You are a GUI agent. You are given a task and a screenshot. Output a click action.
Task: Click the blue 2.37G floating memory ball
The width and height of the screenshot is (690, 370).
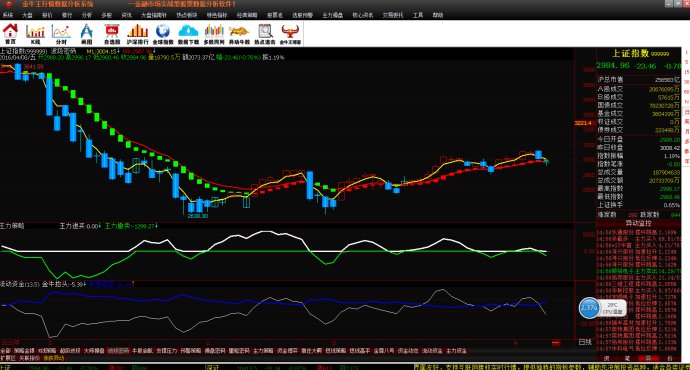pos(589,308)
